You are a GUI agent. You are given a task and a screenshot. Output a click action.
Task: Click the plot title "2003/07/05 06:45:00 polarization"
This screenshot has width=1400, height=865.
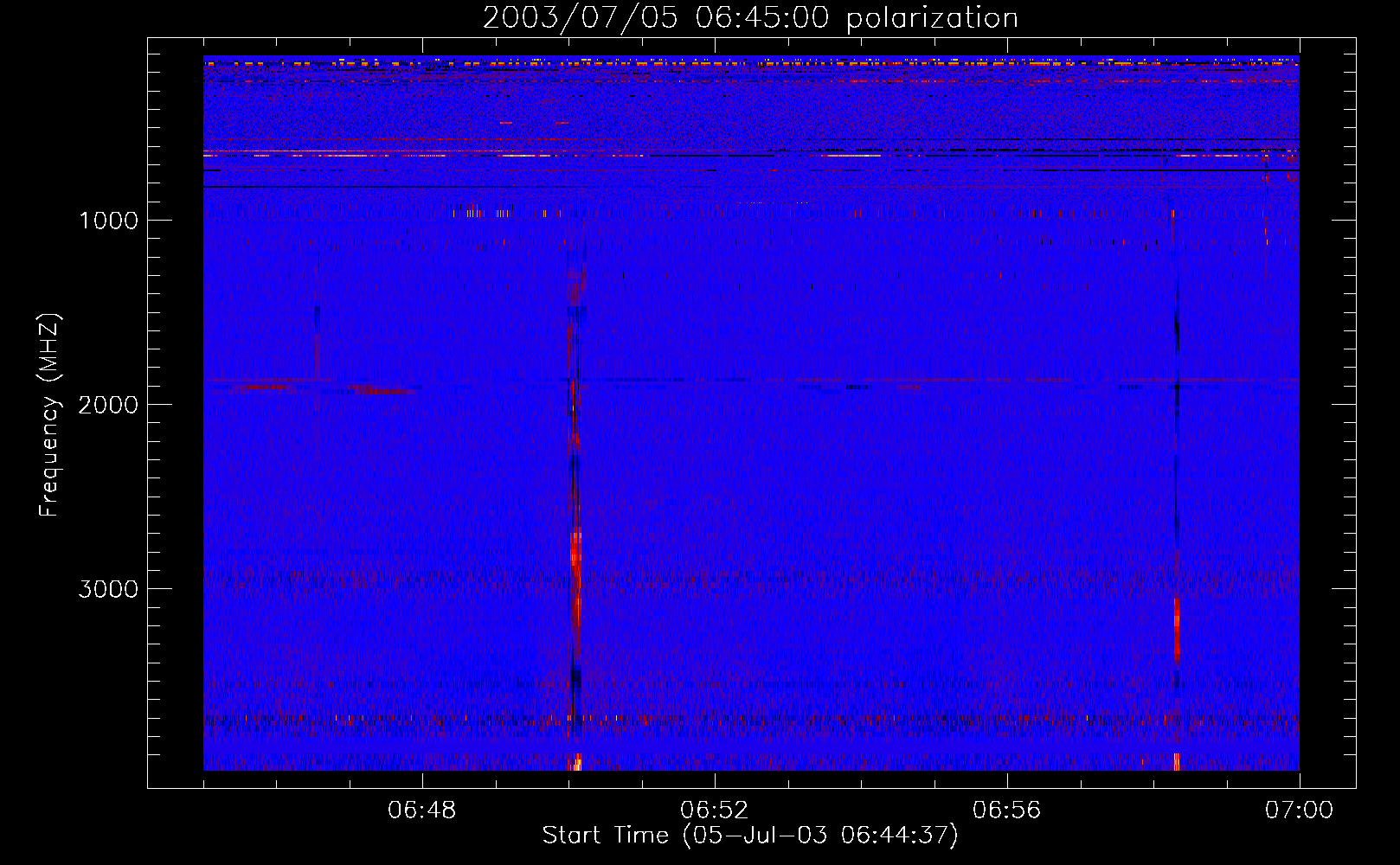click(x=750, y=18)
